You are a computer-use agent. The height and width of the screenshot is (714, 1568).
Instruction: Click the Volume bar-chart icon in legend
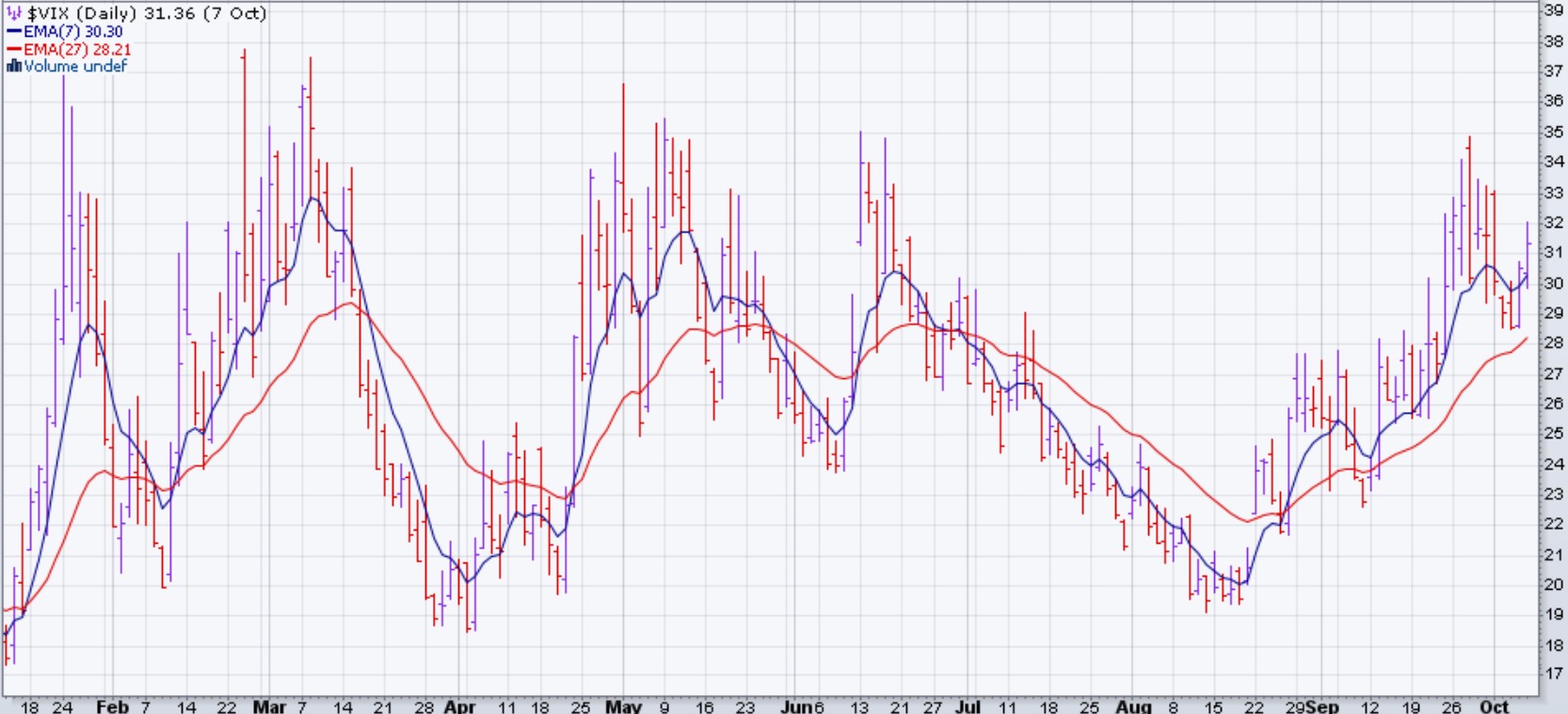coord(14,66)
